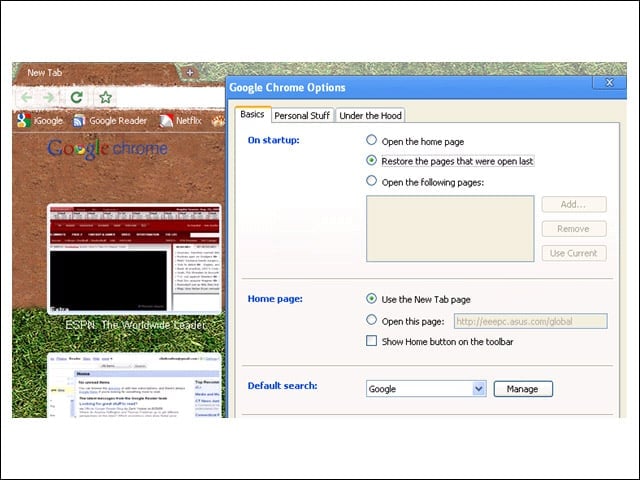This screenshot has width=640, height=480.
Task: Switch to the Basics tab
Action: [x=252, y=114]
